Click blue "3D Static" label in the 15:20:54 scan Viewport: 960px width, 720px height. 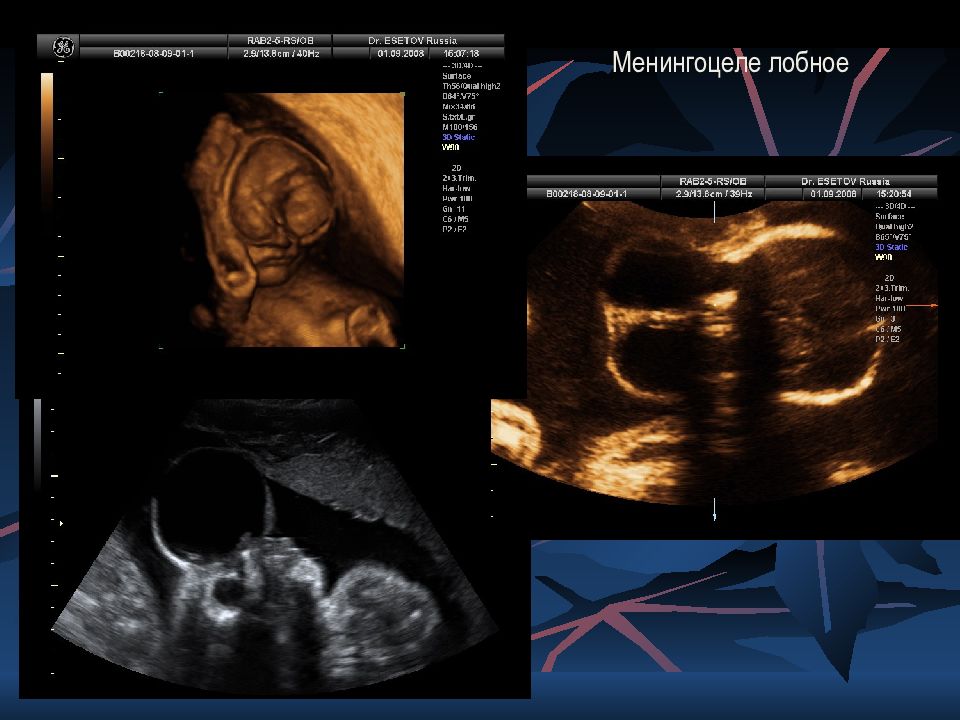coord(891,247)
